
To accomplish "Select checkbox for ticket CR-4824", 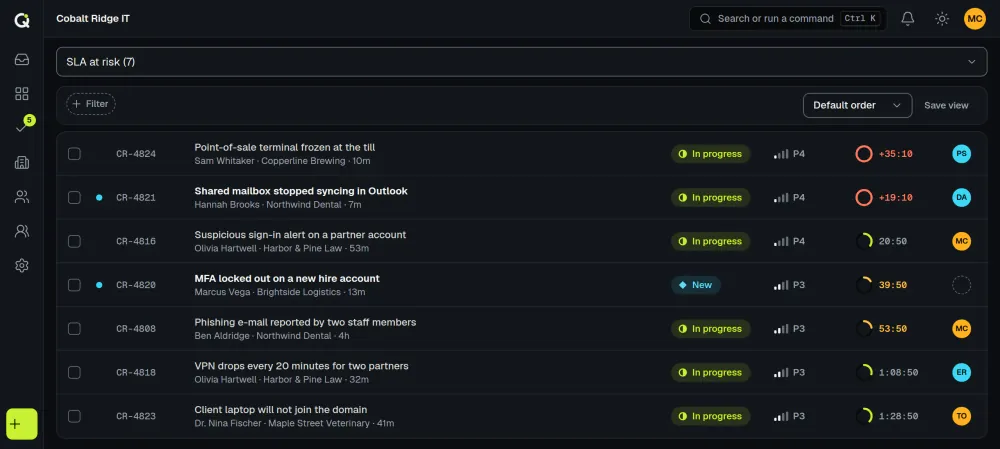I will pos(75,154).
